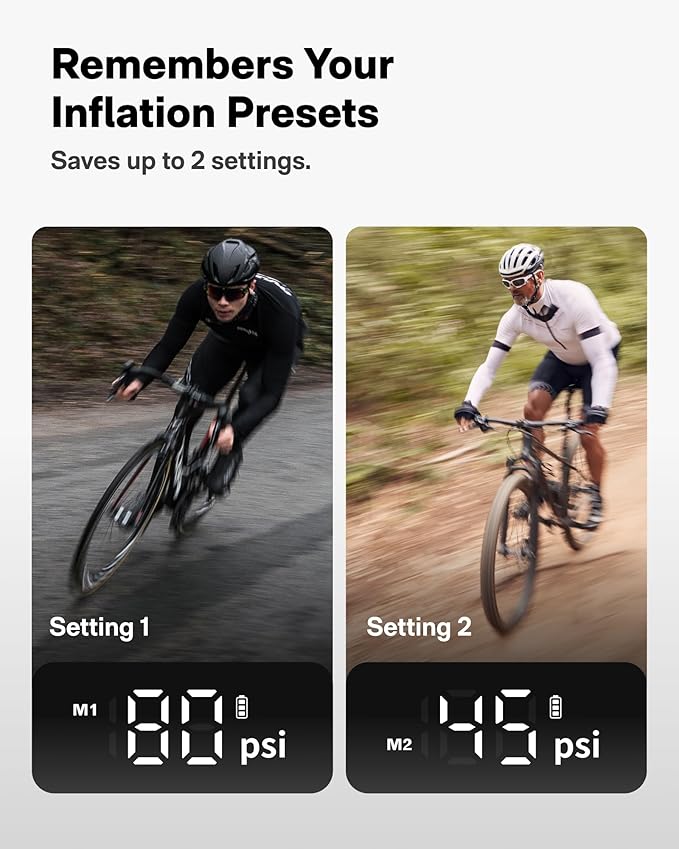Click the road cyclist's black helmet
Screen dimensions: 679x849
pos(230,262)
